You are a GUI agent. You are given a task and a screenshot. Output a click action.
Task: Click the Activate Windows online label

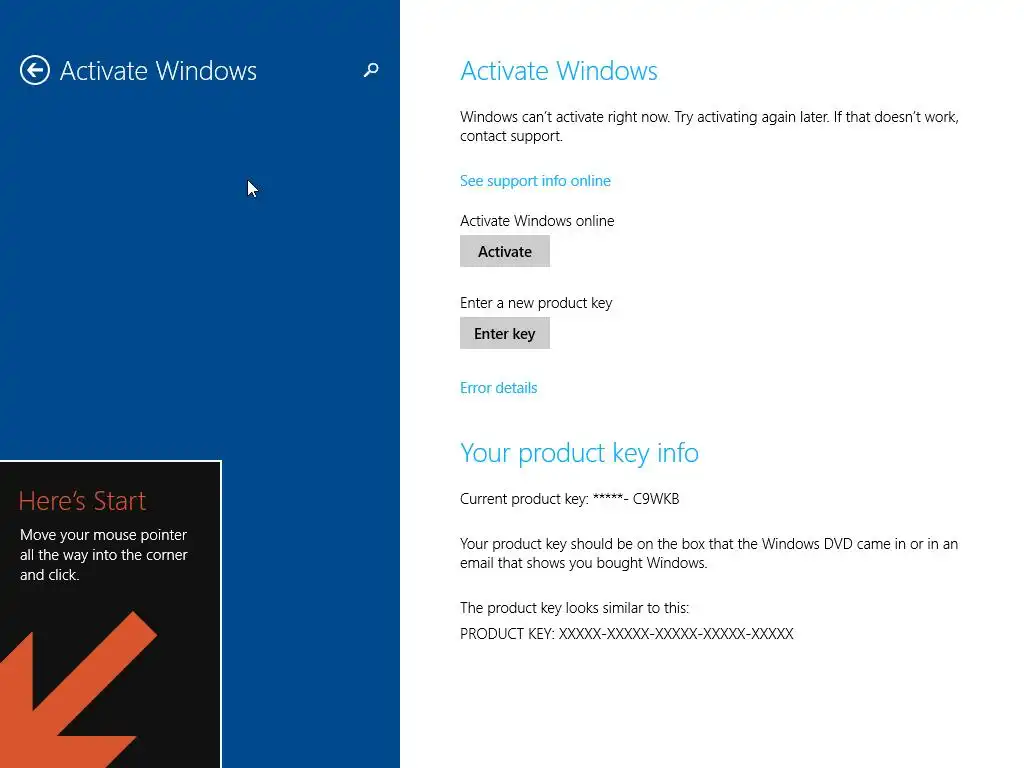[x=537, y=221]
